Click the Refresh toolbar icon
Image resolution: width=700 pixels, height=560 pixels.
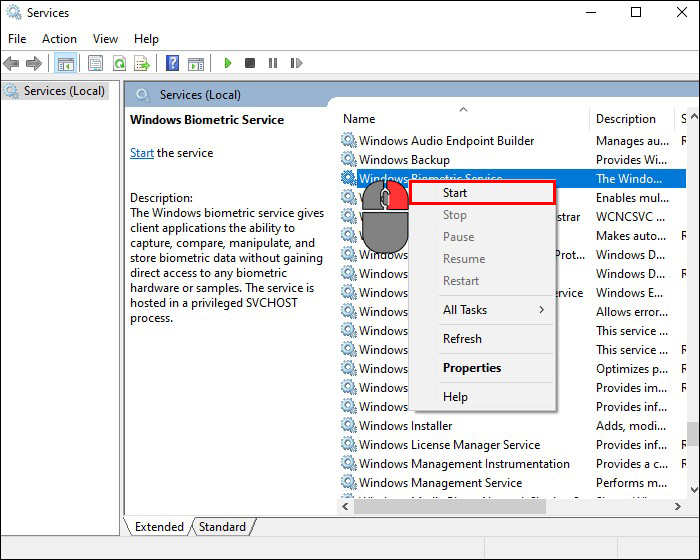pos(119,64)
